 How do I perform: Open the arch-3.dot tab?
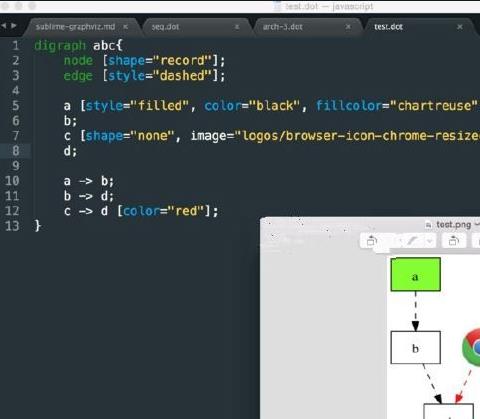tap(283, 27)
